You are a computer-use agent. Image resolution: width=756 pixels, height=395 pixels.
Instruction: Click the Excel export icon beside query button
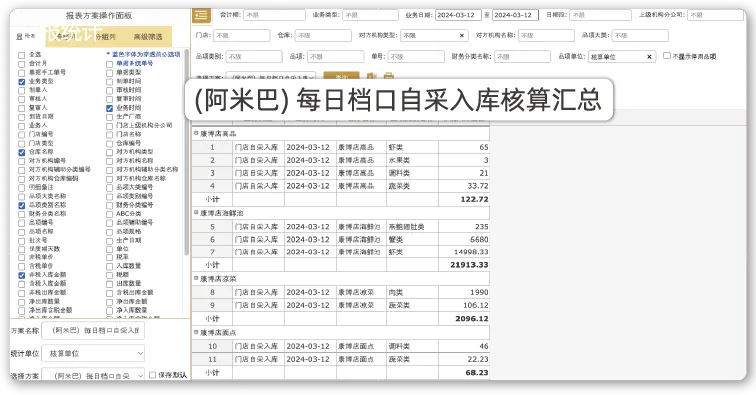(x=371, y=76)
